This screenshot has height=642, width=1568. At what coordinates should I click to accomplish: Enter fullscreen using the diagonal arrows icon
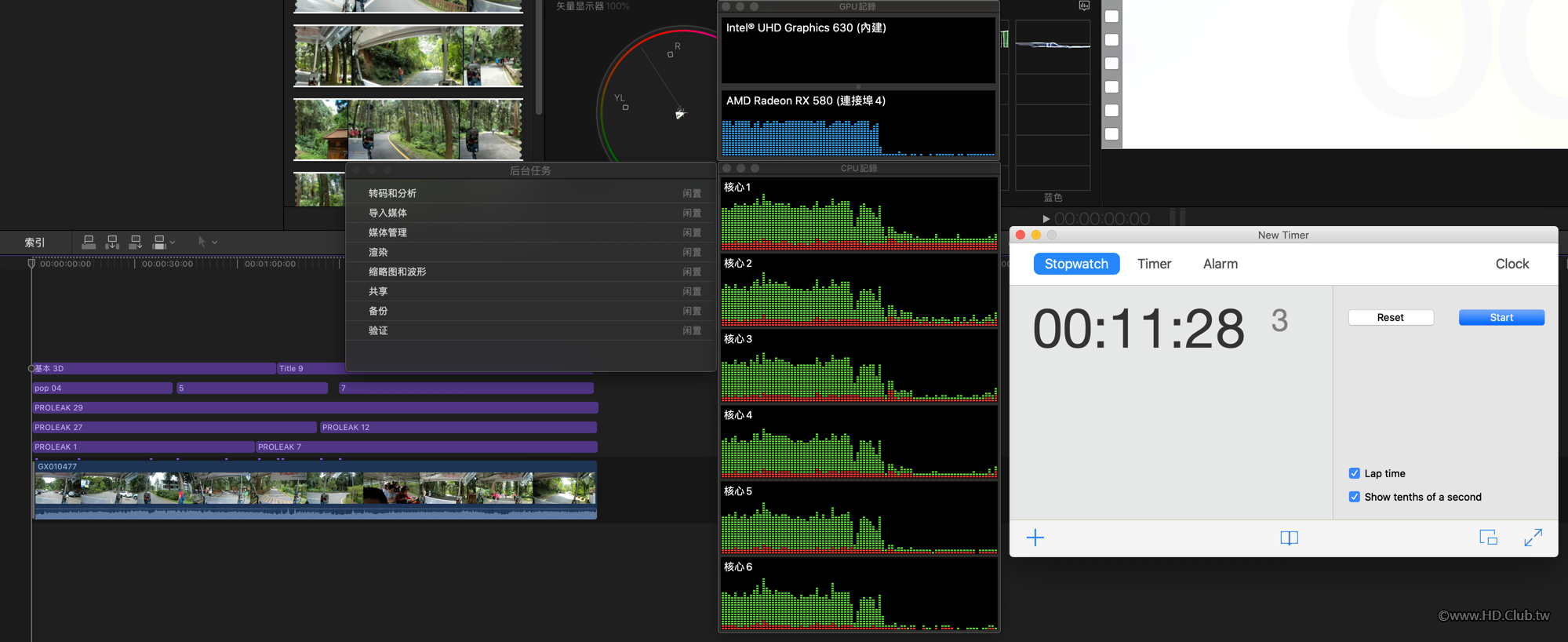pos(1533,538)
